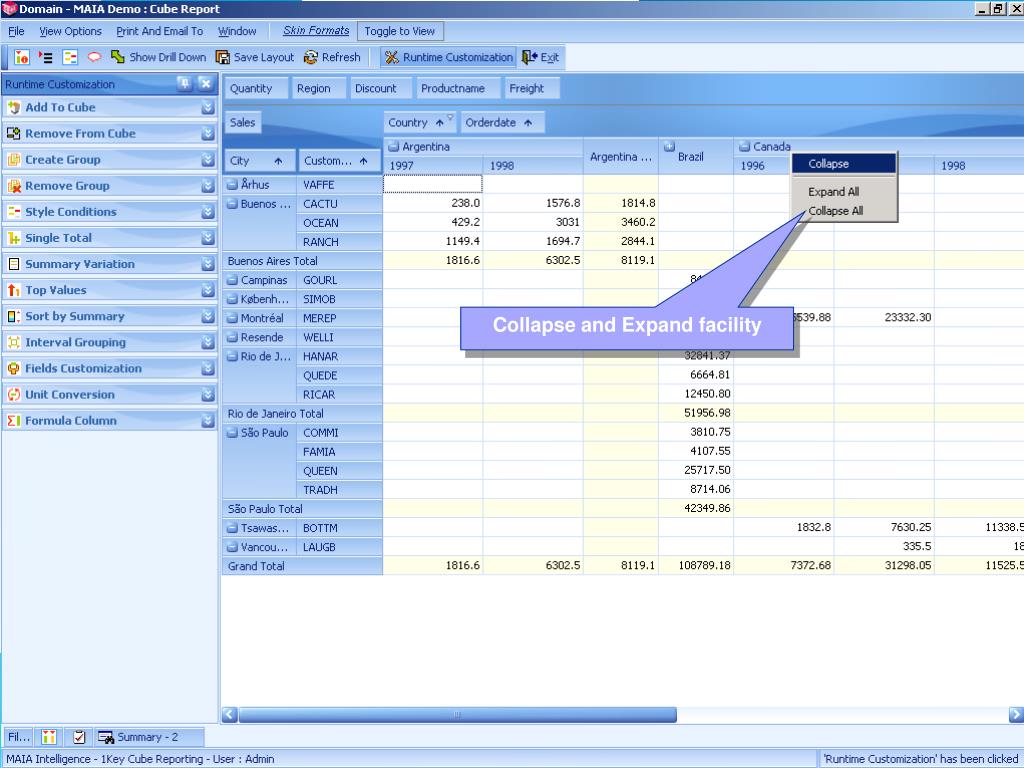The width and height of the screenshot is (1024, 768).
Task: Expand the Add To Cube section
Action: (207, 108)
